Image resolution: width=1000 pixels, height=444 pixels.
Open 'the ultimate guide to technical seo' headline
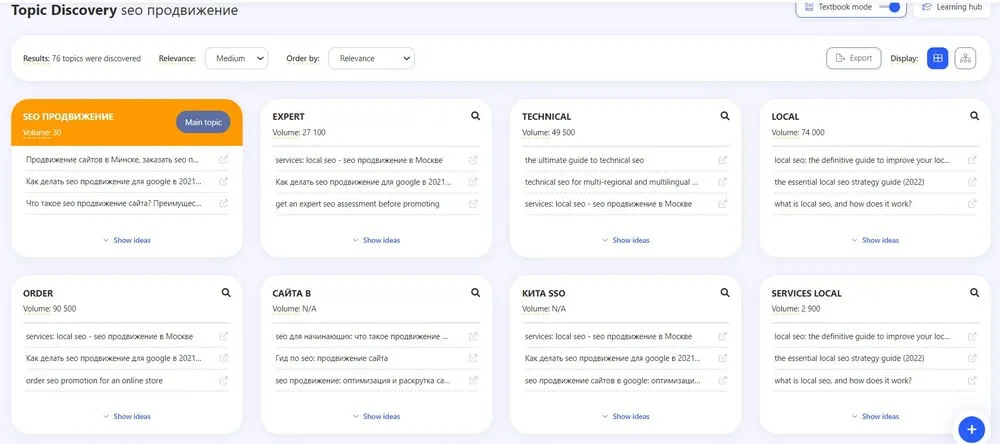pyautogui.click(x=585, y=160)
